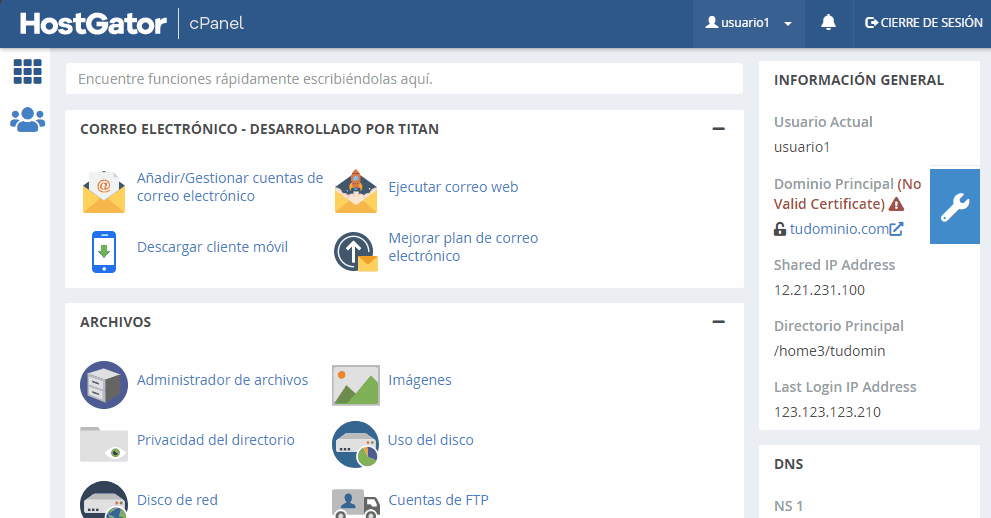Open the Disco de red link

tap(177, 500)
